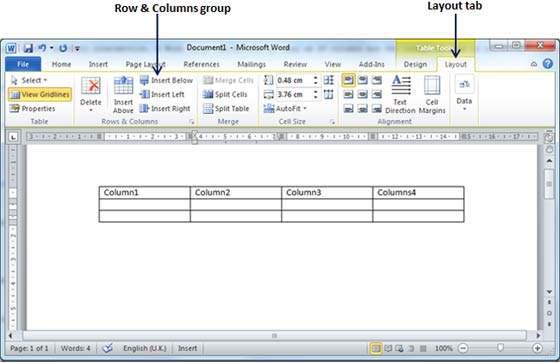Viewport: 560px width, 363px height.
Task: Click Insert Below in Rows & Columns
Action: (166, 80)
